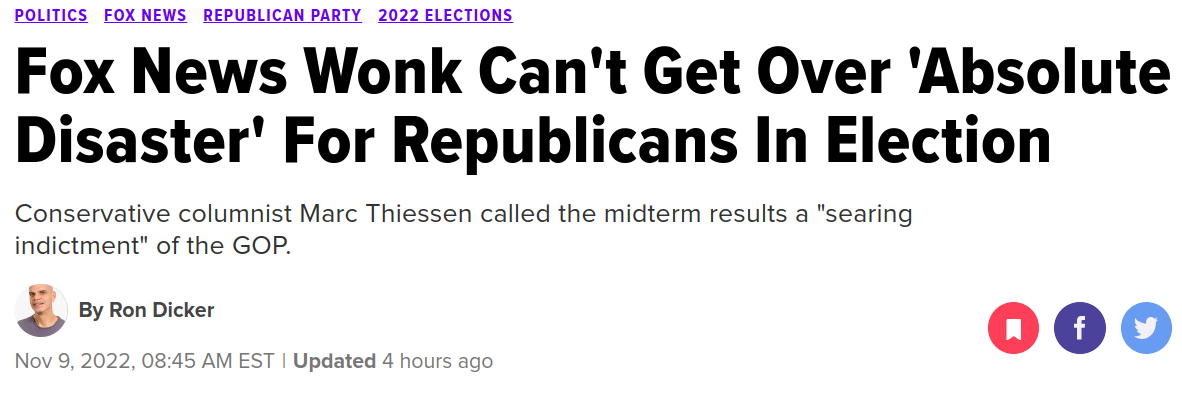Open the POLITICS topic tag
The width and height of the screenshot is (1182, 393).
point(51,15)
